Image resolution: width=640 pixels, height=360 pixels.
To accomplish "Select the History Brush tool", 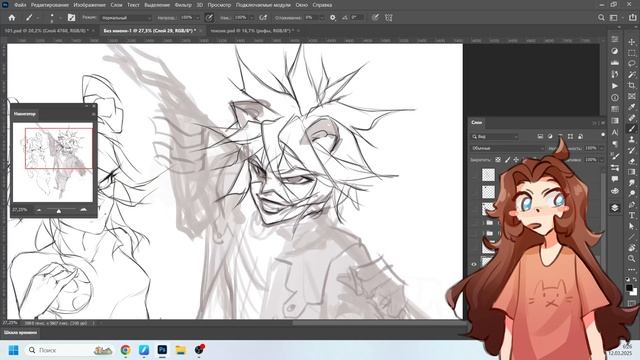I will click(631, 150).
